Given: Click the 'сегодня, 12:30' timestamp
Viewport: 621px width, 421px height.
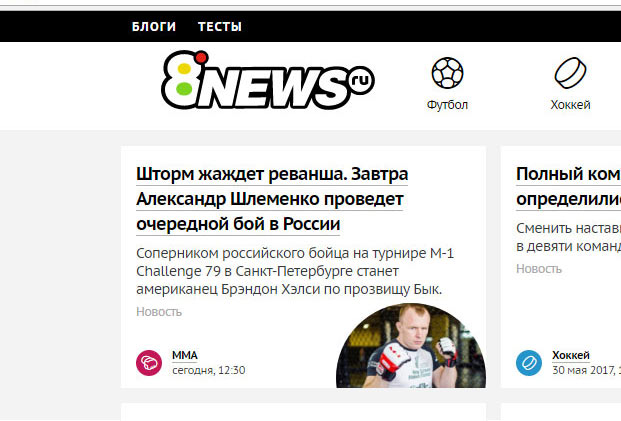Looking at the screenshot, I should coord(209,370).
